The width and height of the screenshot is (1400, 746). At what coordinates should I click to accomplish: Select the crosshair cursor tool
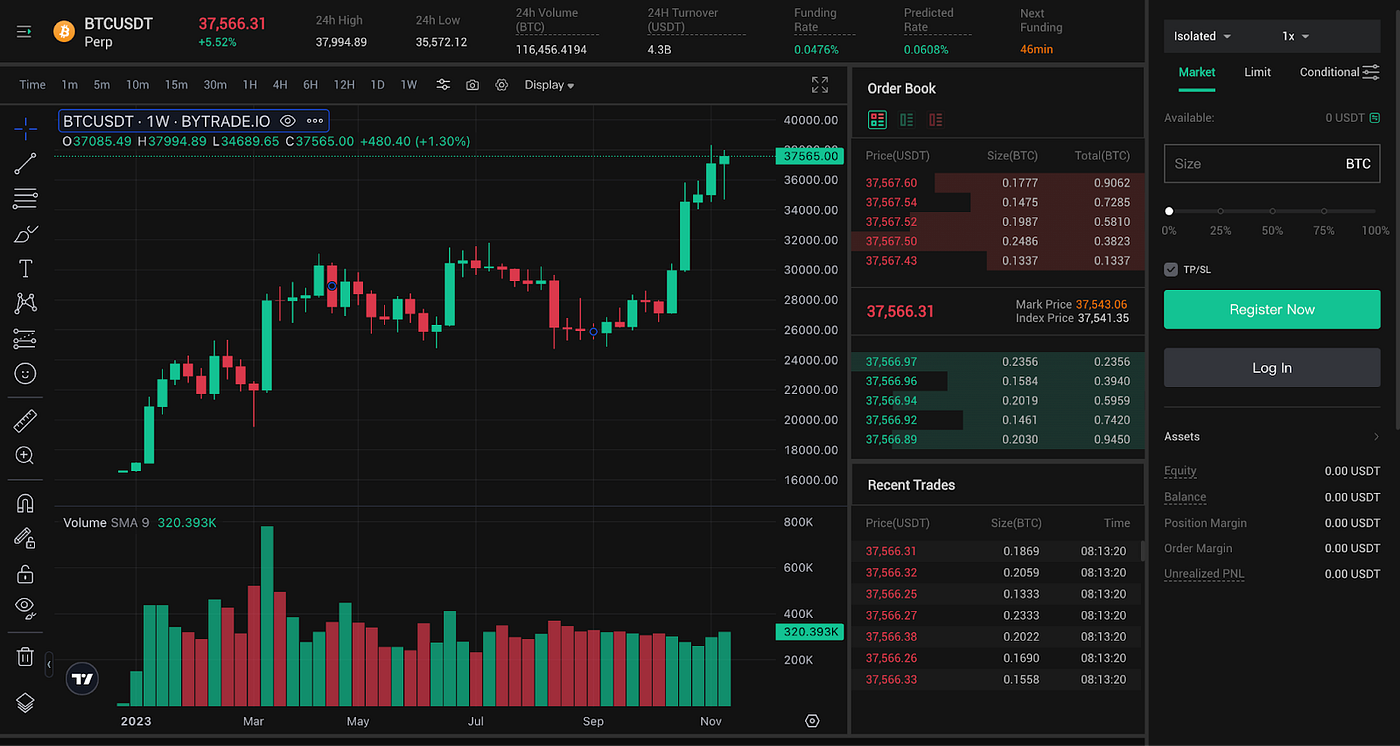(x=25, y=128)
